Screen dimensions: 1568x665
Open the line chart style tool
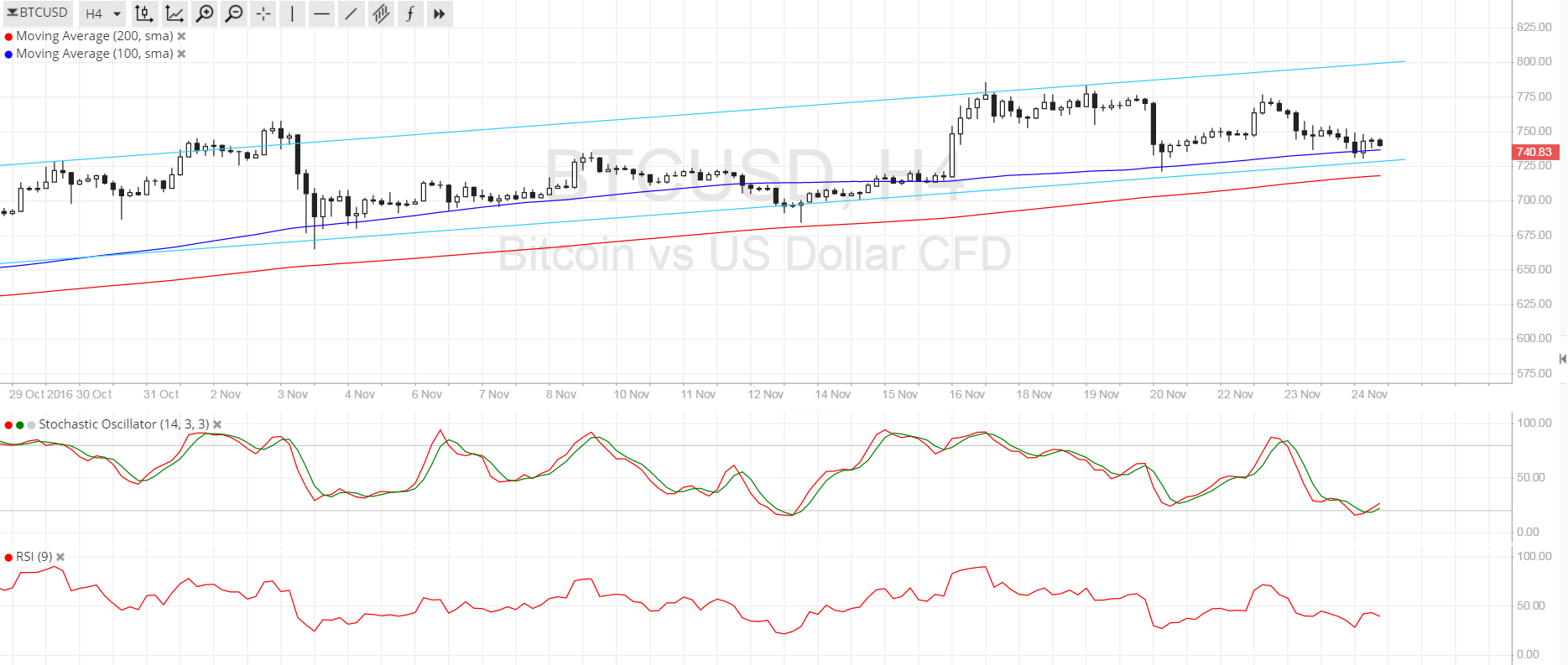point(174,13)
